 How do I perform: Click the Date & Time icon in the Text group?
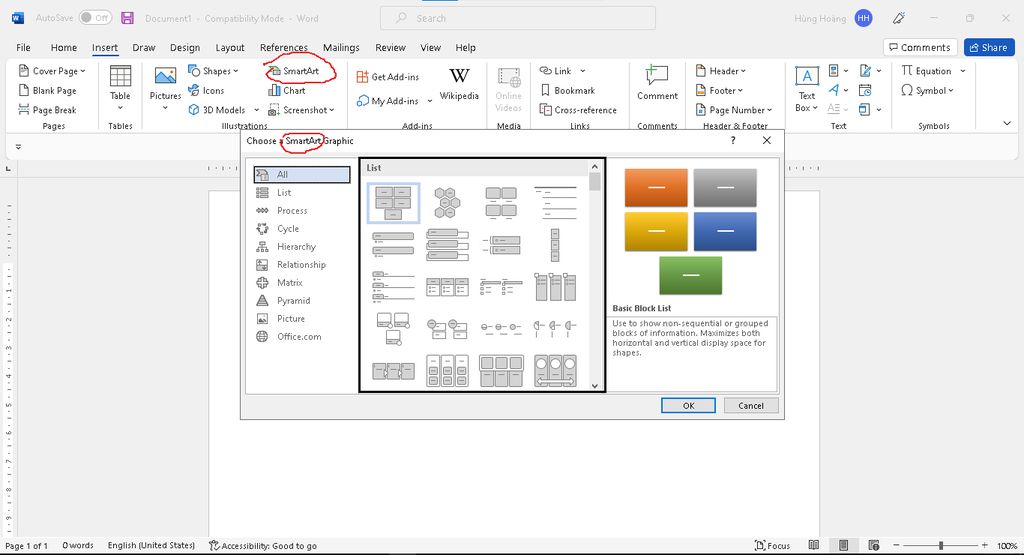point(865,90)
